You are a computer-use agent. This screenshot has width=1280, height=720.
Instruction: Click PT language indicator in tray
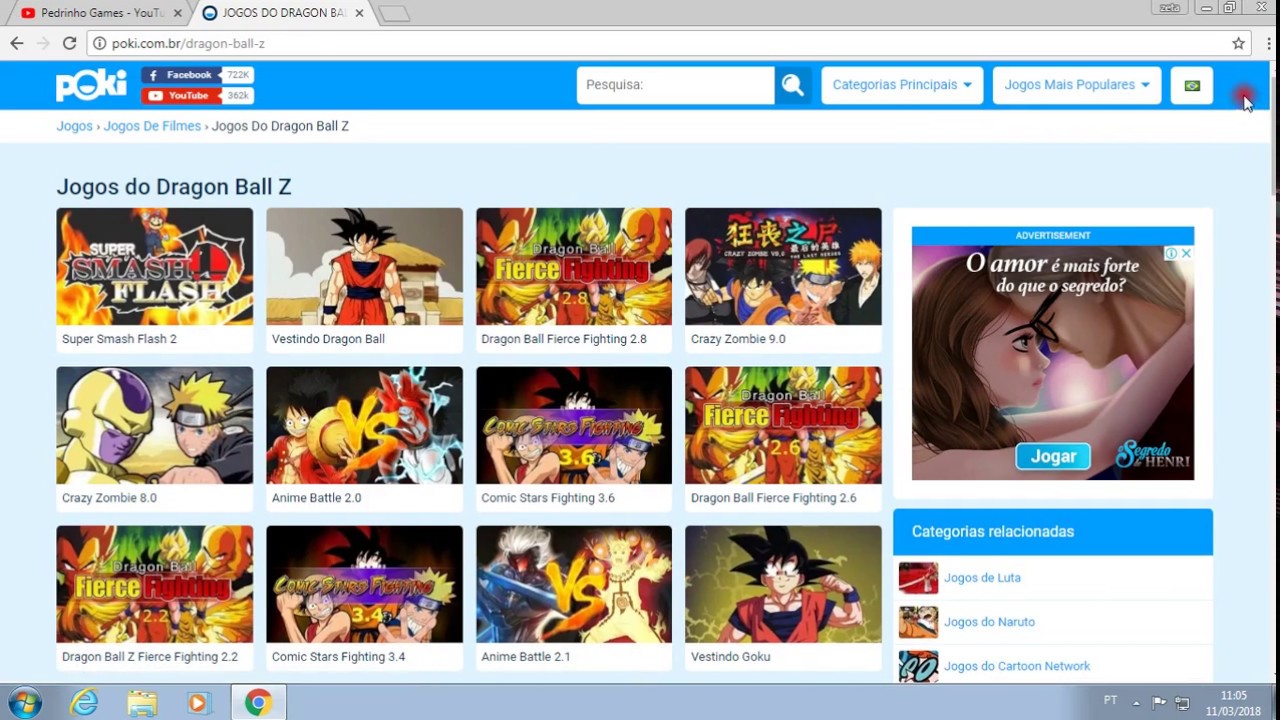(x=1110, y=700)
